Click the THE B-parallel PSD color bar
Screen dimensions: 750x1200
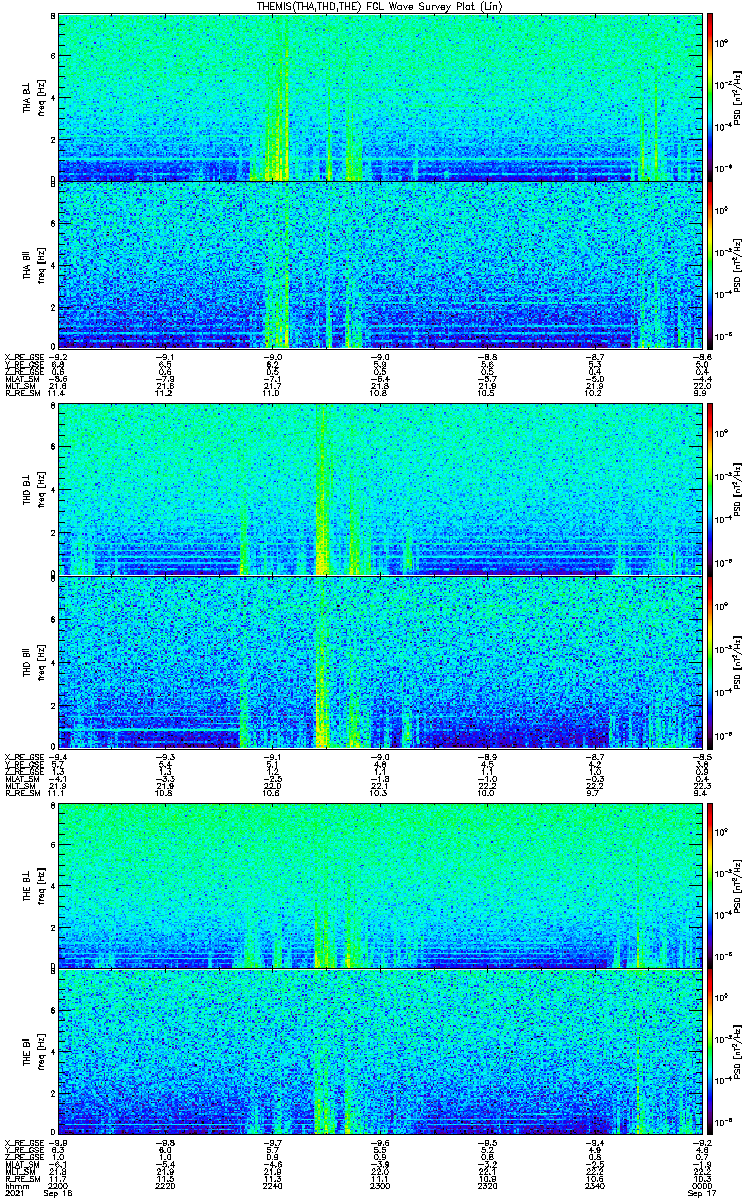[710, 1052]
